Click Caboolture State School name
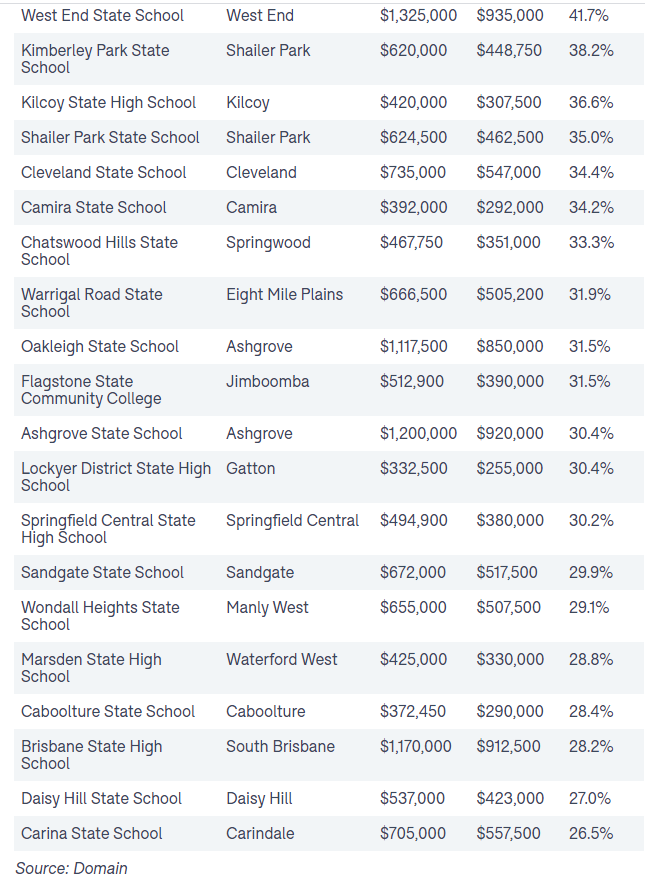Screen dimensions: 645x881 click(108, 711)
